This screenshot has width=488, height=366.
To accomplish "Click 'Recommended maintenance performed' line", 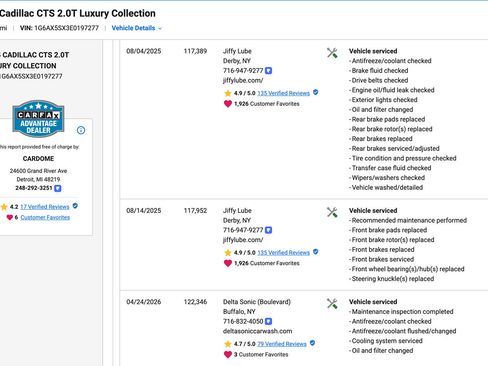I will click(x=408, y=220).
